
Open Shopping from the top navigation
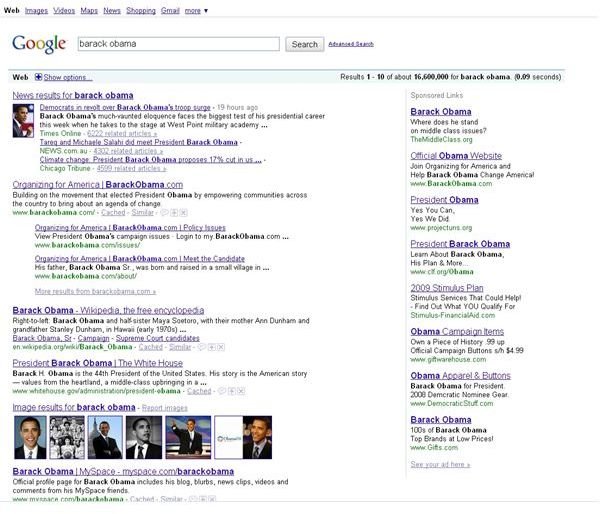[141, 11]
